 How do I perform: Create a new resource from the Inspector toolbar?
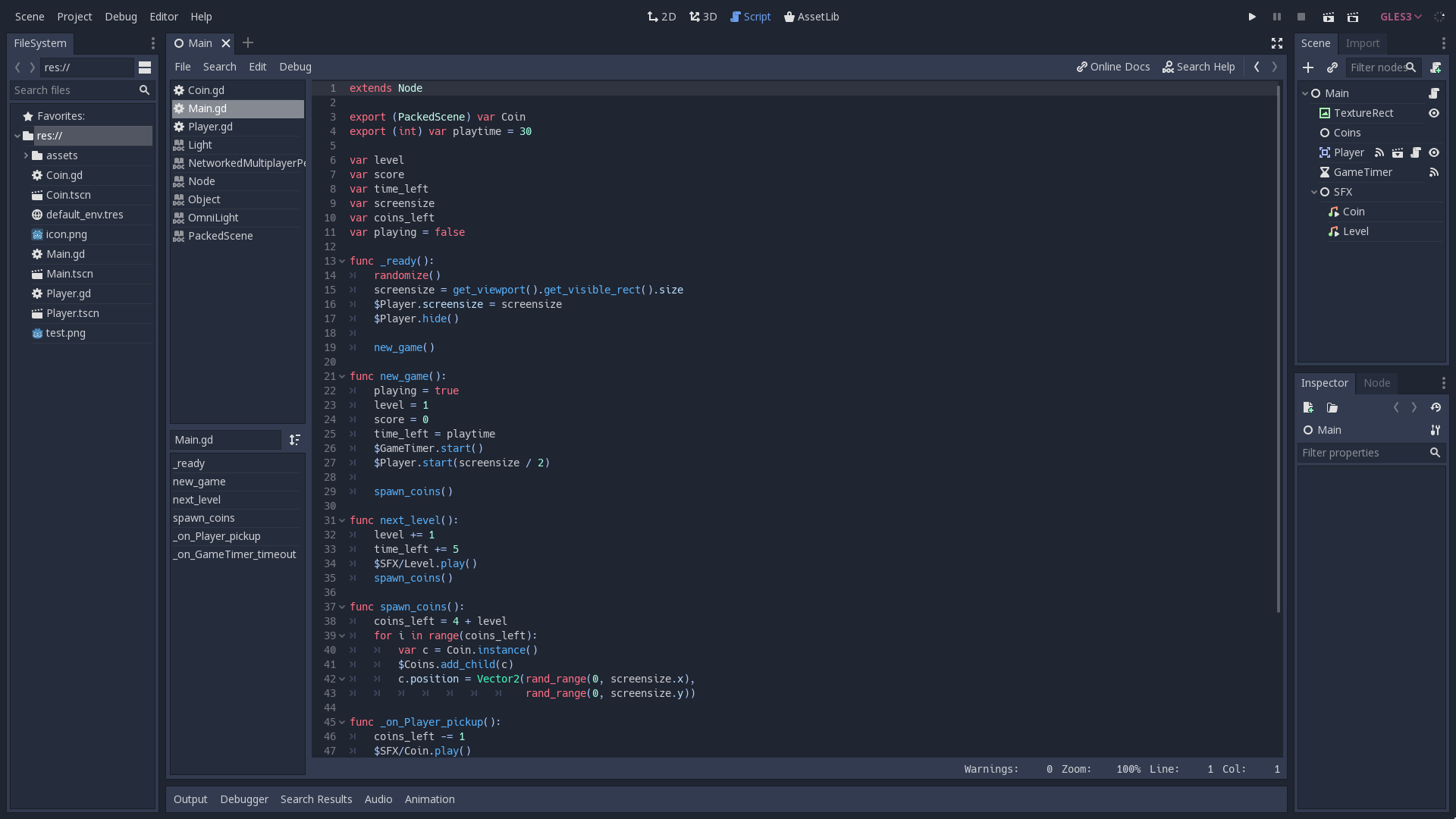(x=1307, y=407)
